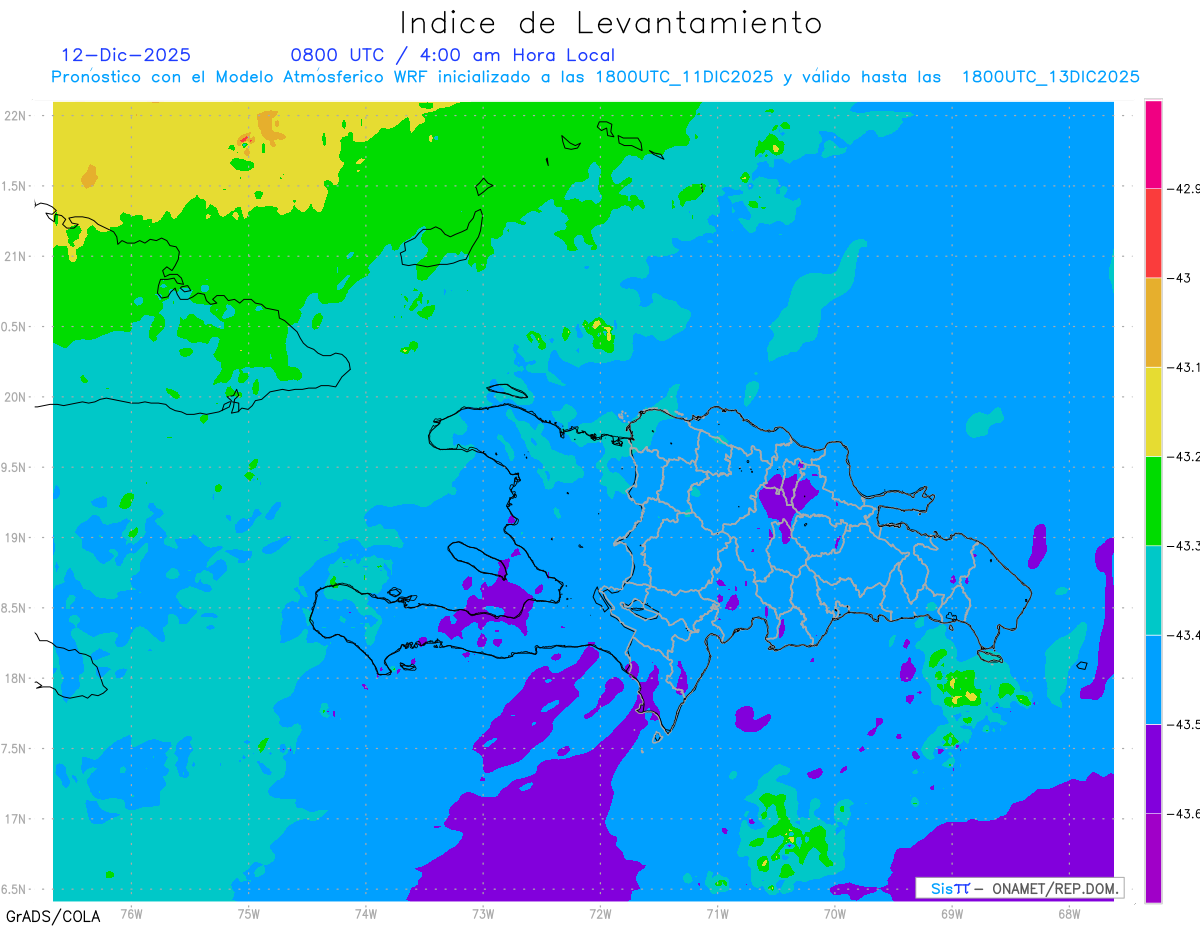The height and width of the screenshot is (927, 1200).
Task: Pick the green colorbar swatch
Action: (1153, 501)
